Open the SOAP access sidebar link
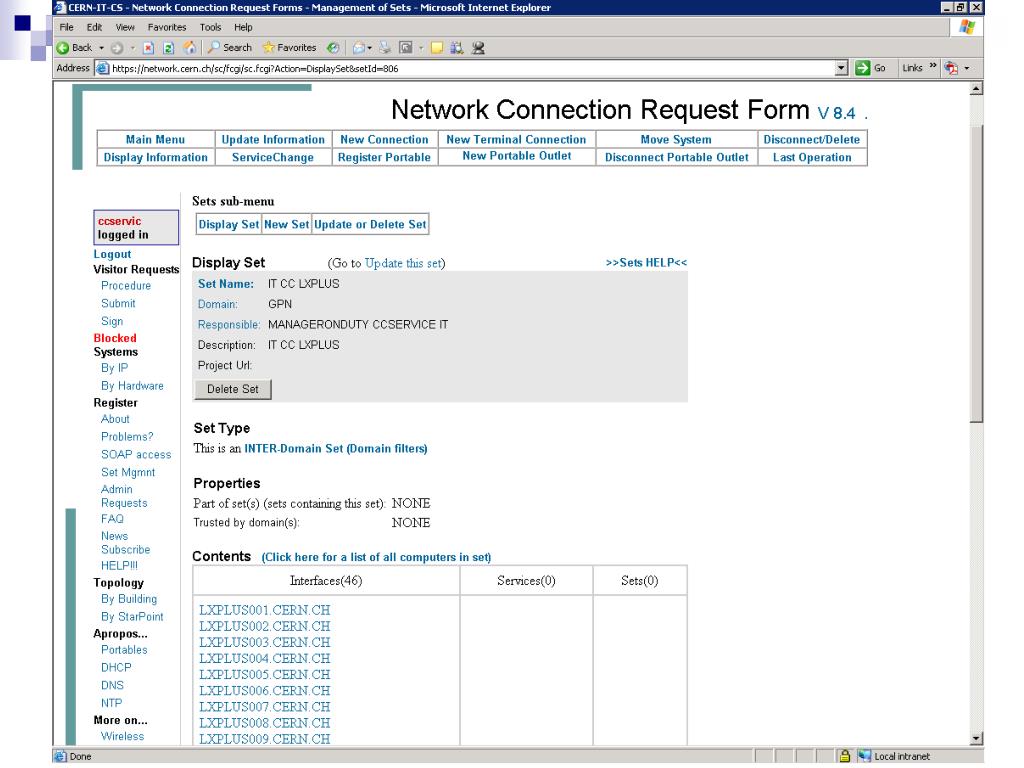Image resolution: width=1024 pixels, height=768 pixels. 136,455
